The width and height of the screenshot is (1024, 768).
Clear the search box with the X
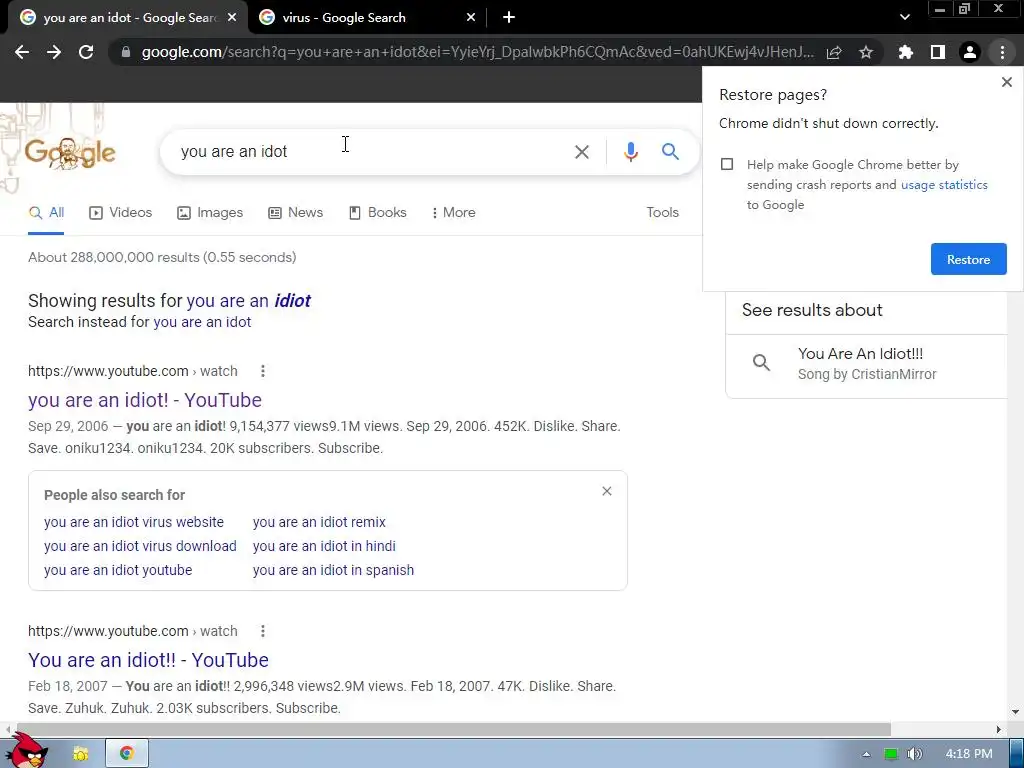pos(581,152)
